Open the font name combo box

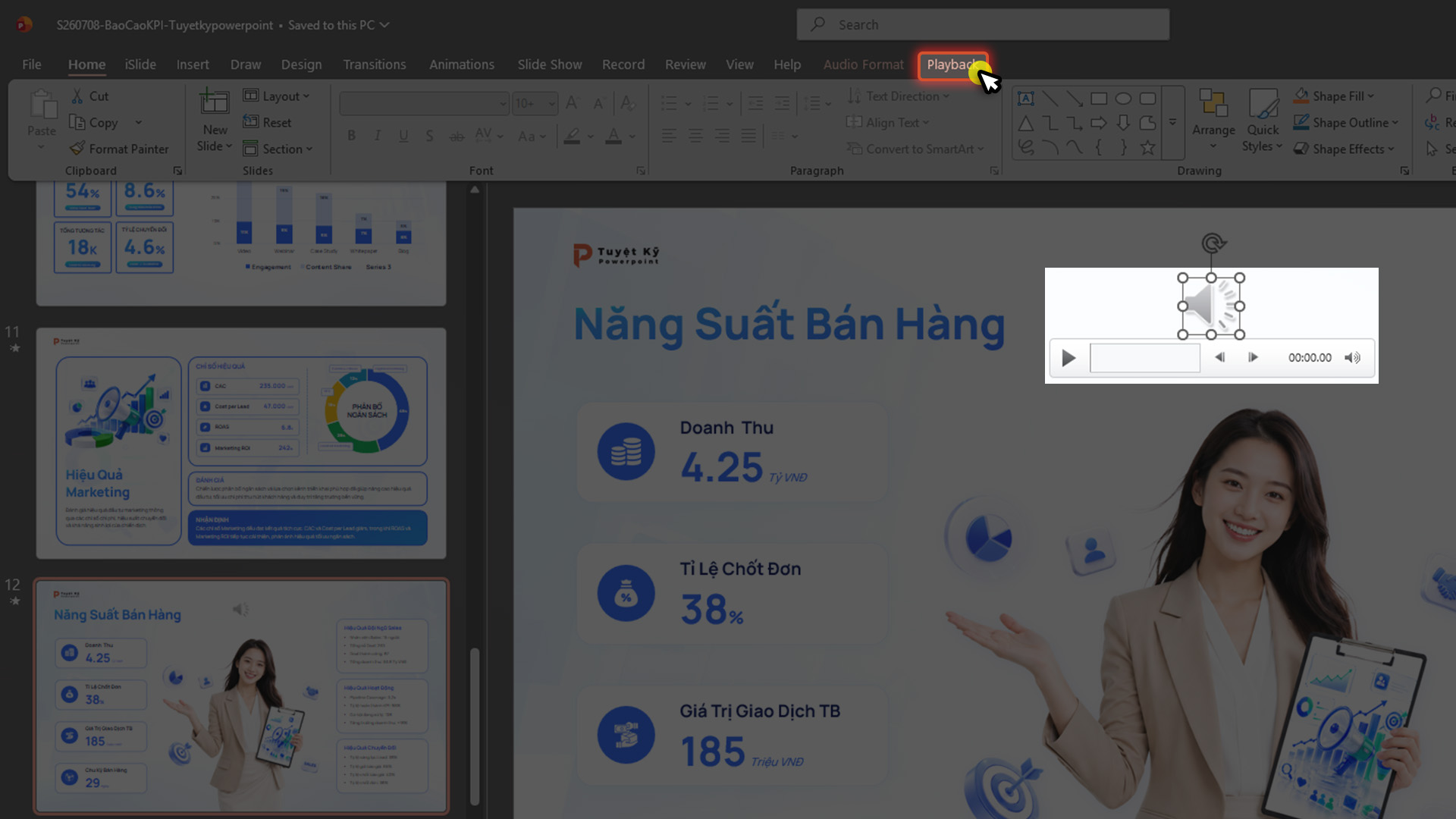click(424, 103)
